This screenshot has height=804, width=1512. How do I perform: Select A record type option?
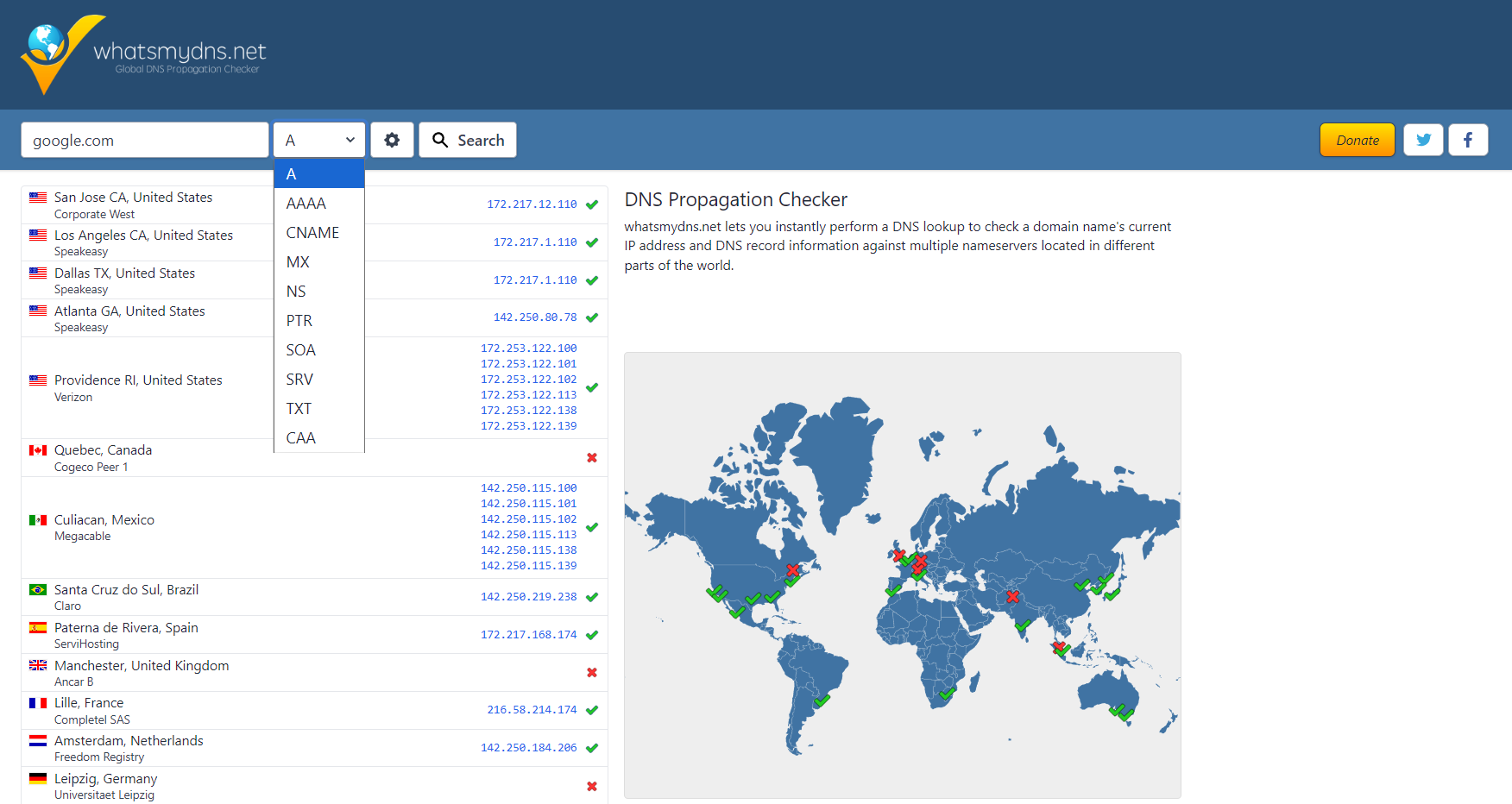pos(319,173)
